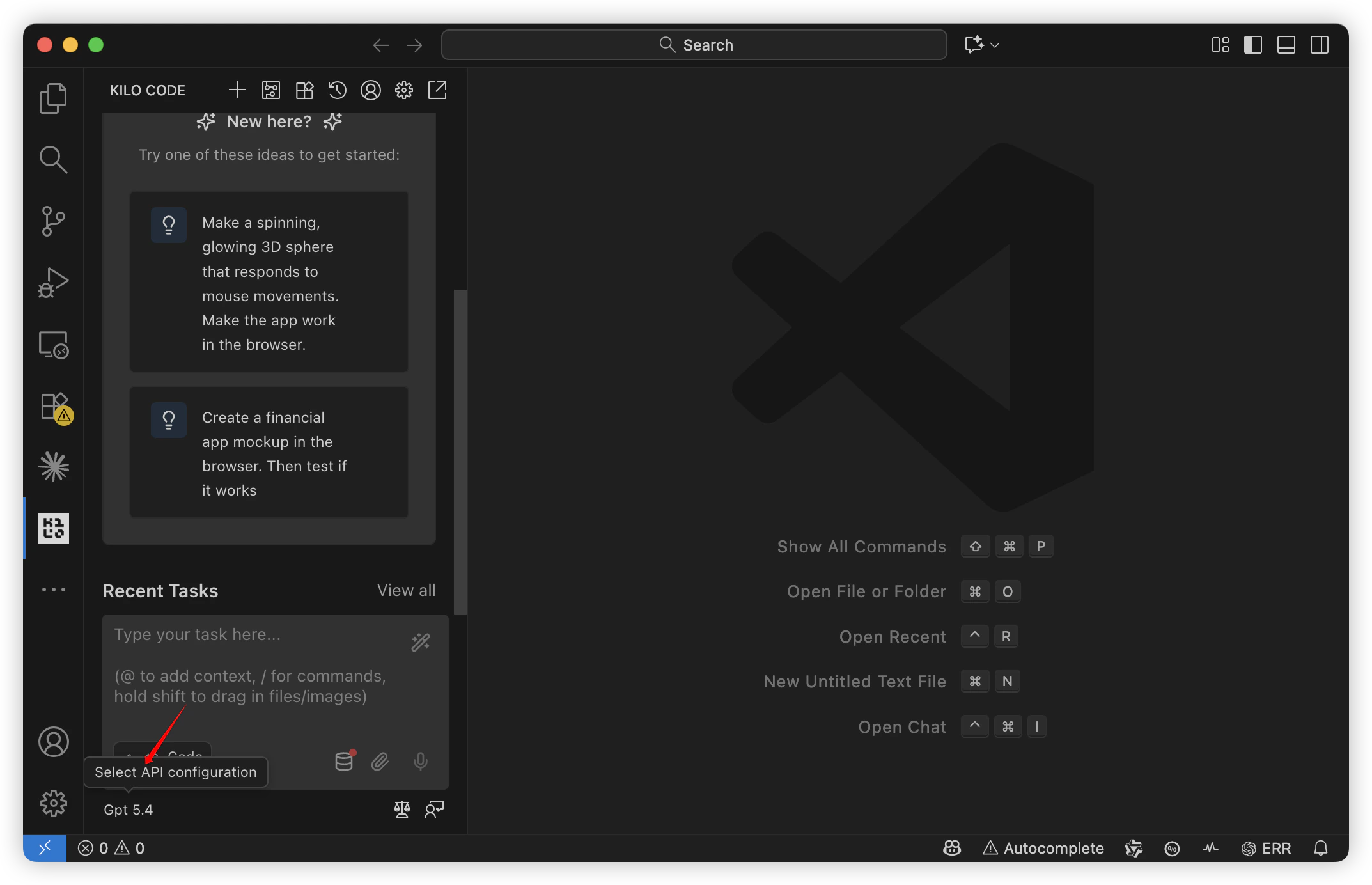This screenshot has height=885, width=1372.
Task: Toggle secondary side bar layout button
Action: 1319,45
